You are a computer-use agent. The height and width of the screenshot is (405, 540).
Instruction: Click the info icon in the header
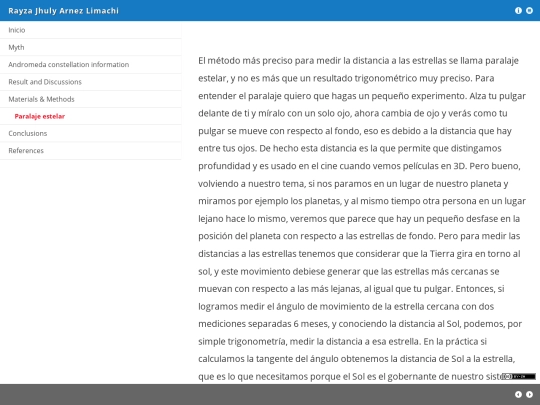tap(518, 11)
